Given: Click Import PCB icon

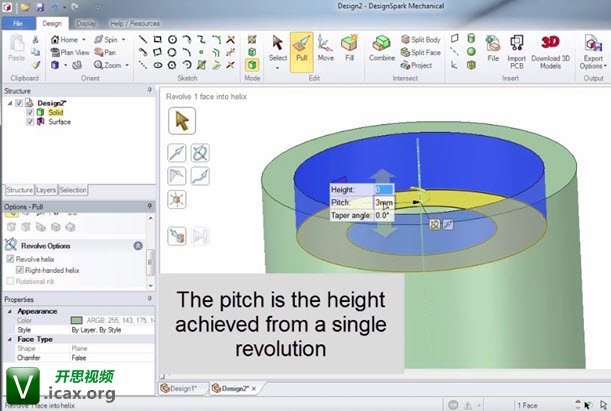Looking at the screenshot, I should click(x=516, y=51).
